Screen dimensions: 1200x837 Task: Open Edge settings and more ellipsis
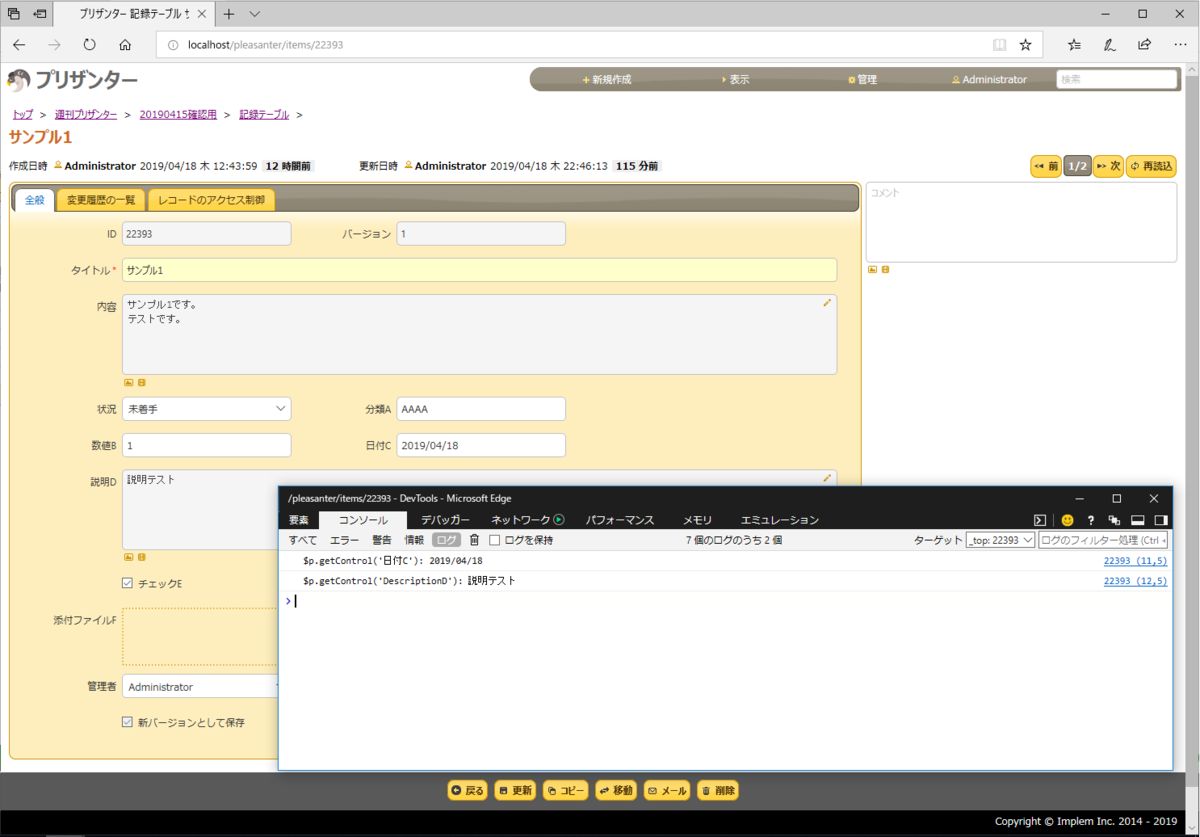click(1179, 45)
